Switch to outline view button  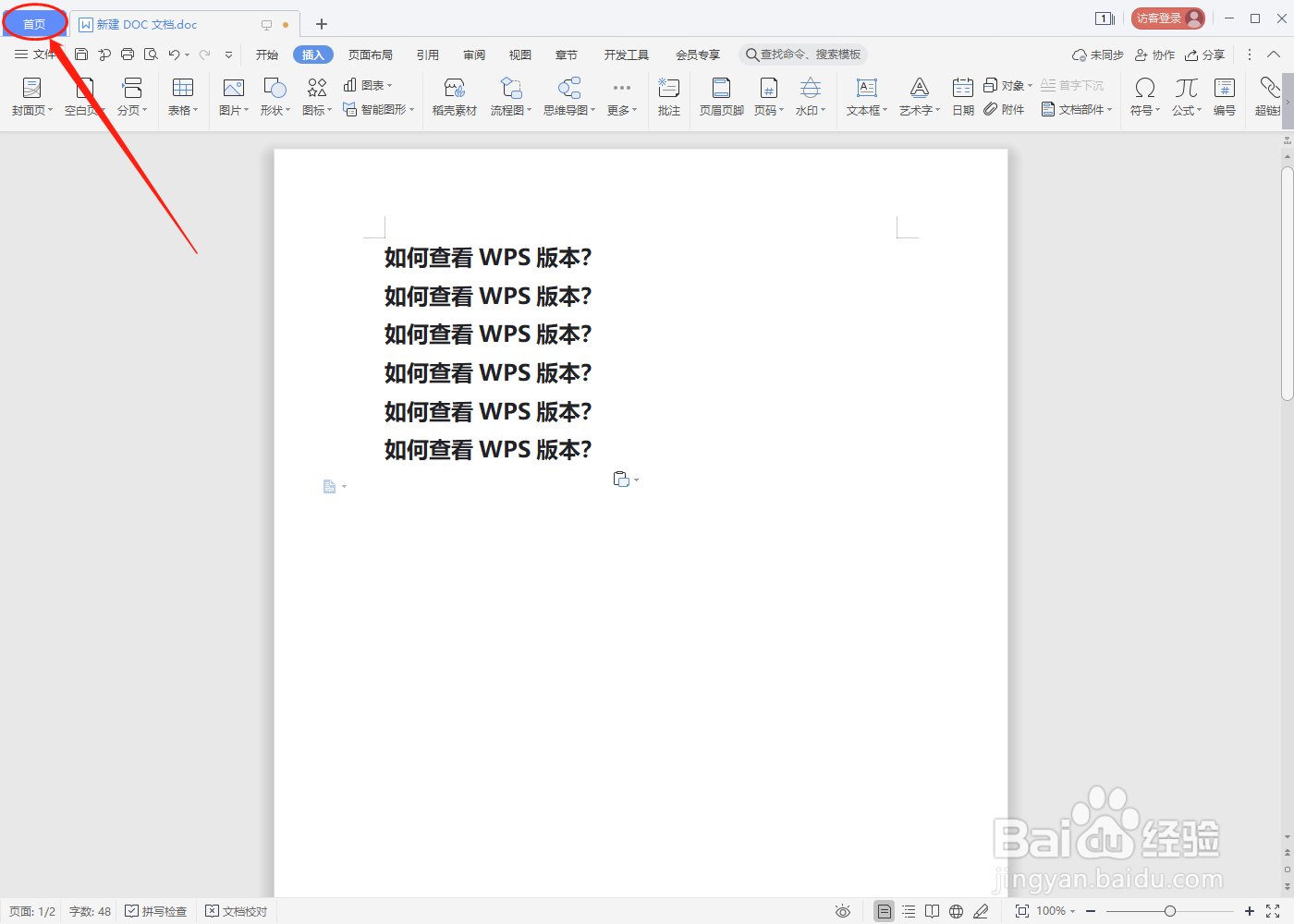909,911
